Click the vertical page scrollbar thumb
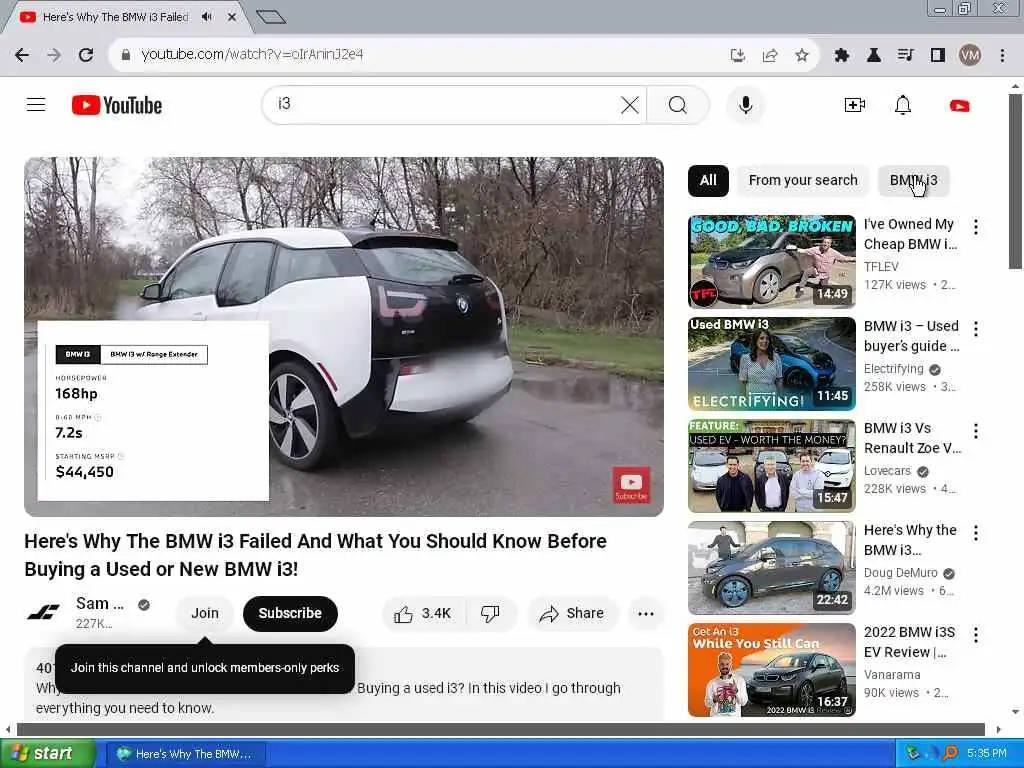The image size is (1024, 768). click(1015, 182)
